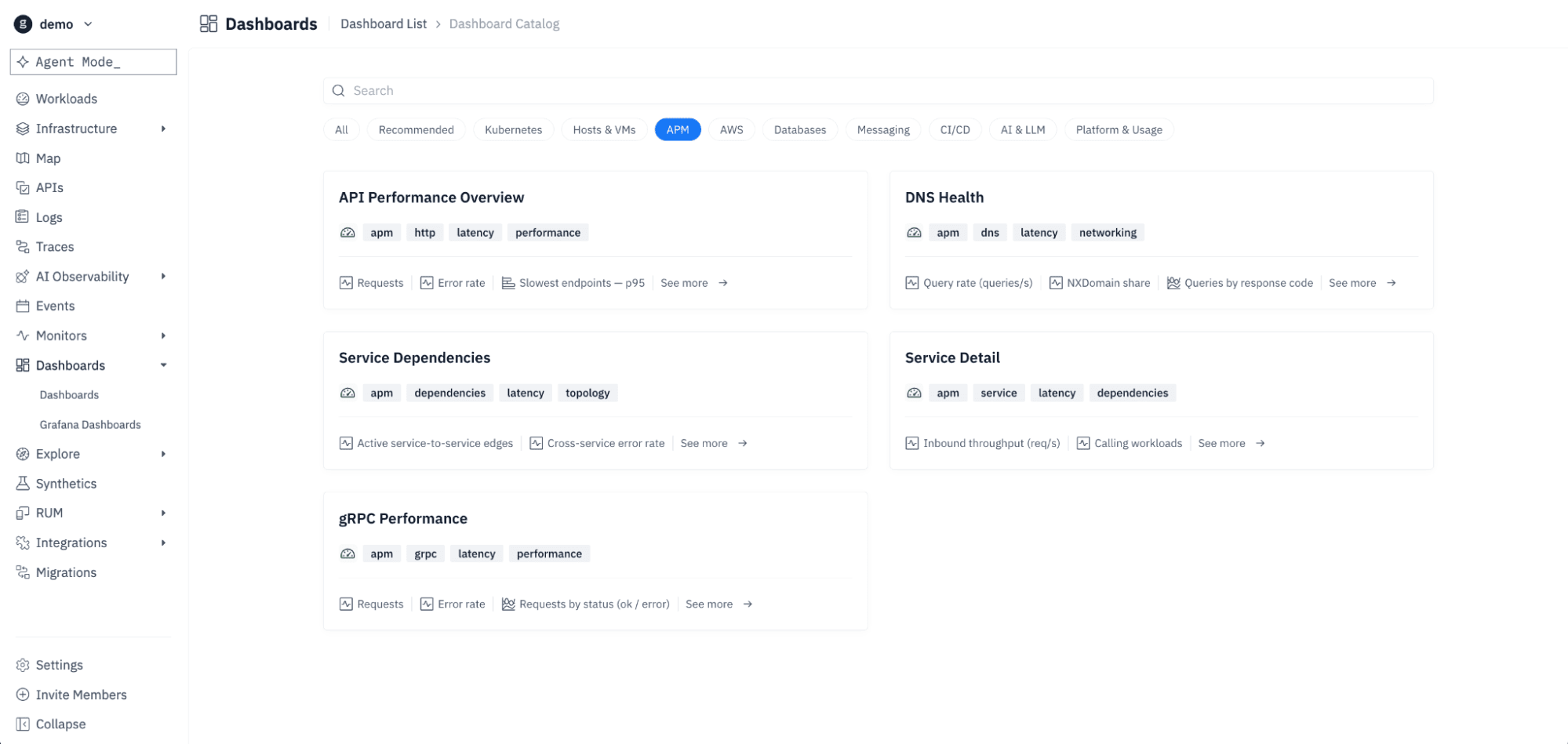
Task: Select the Platform & Usage filter
Action: 1119,130
